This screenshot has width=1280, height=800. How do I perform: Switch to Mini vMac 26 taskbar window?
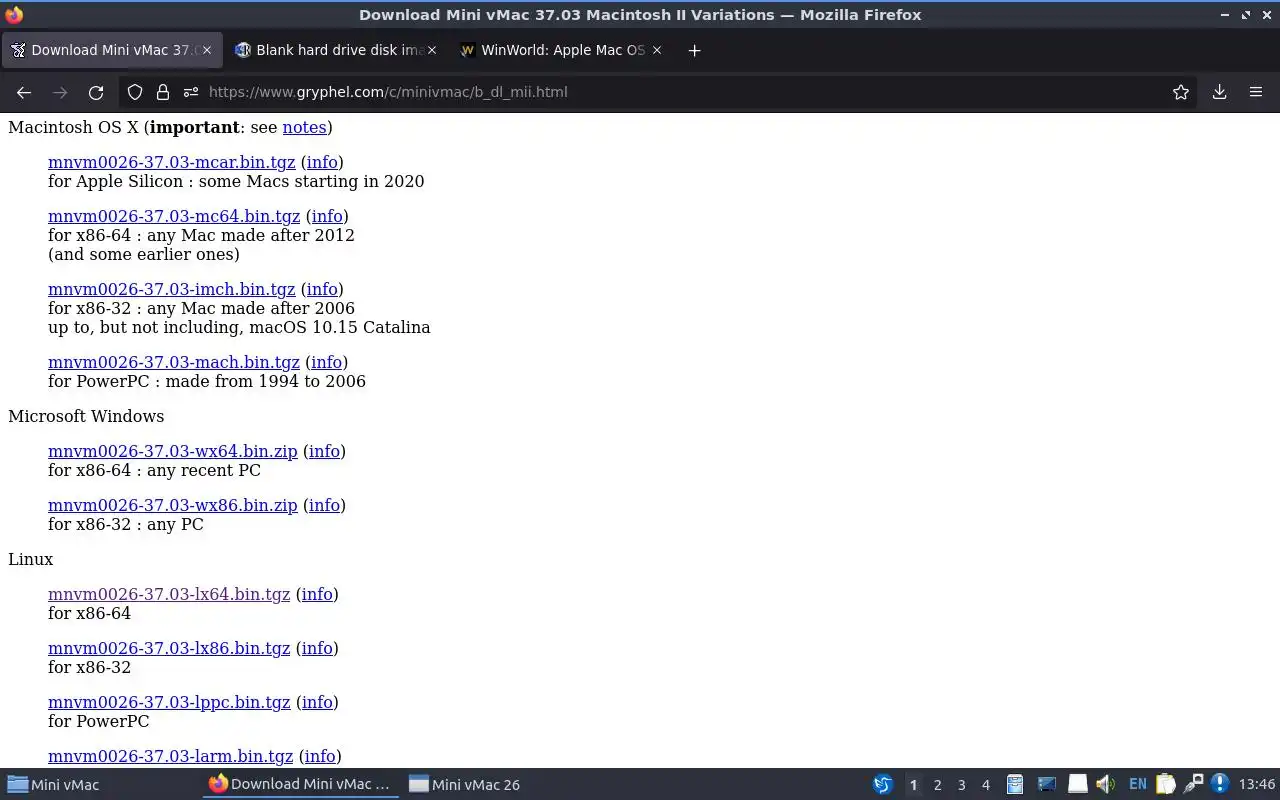(501, 784)
